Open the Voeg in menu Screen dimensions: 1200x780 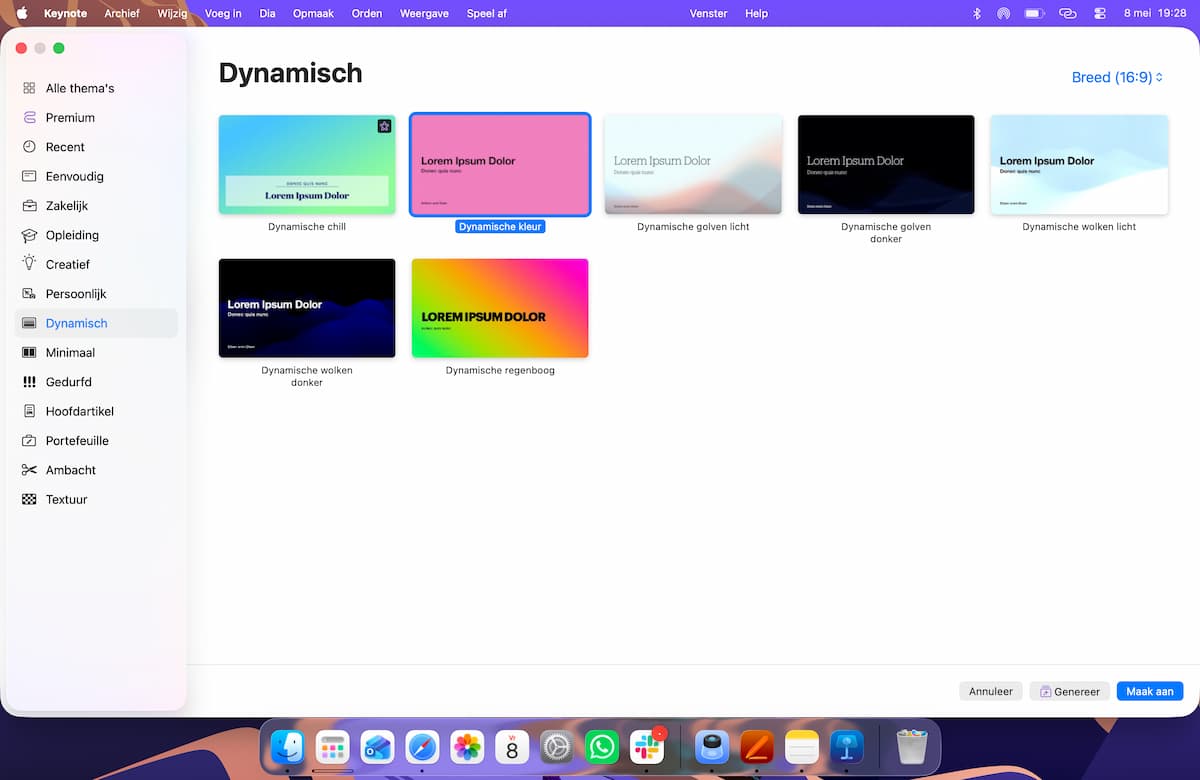223,13
